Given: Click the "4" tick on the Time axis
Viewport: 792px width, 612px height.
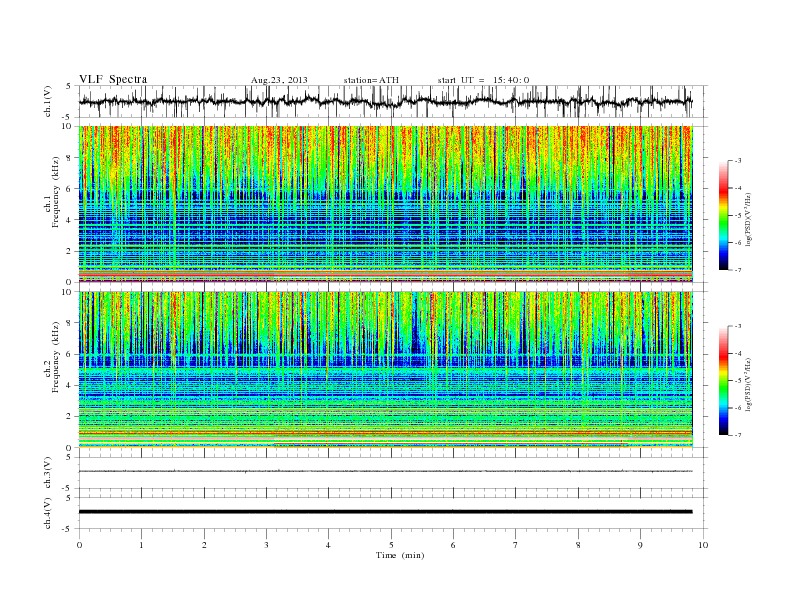Looking at the screenshot, I should tap(328, 545).
